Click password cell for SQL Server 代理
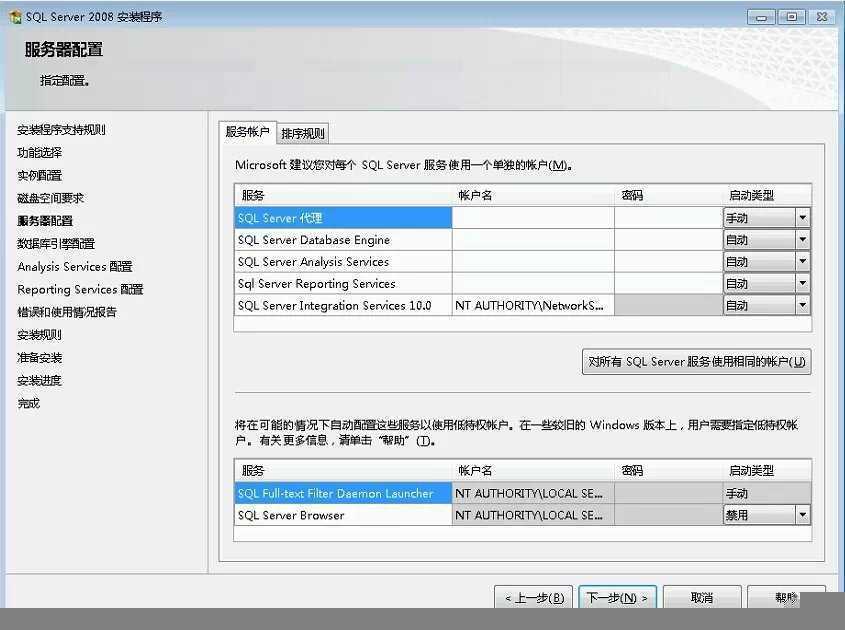845x630 pixels. coord(668,218)
